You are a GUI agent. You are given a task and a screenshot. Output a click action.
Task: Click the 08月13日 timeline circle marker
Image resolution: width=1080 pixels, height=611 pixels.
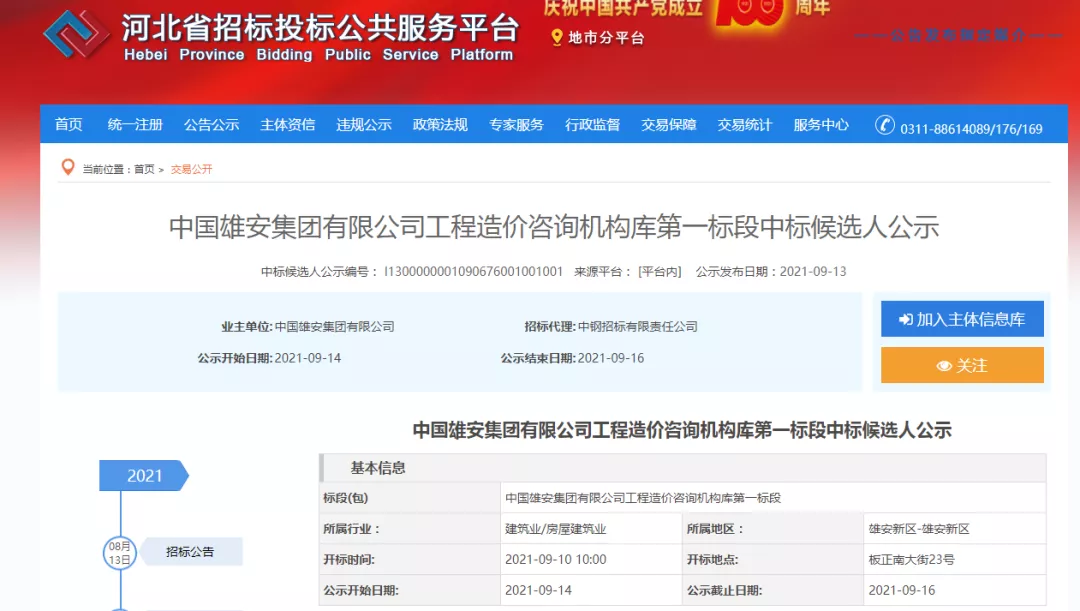[120, 552]
